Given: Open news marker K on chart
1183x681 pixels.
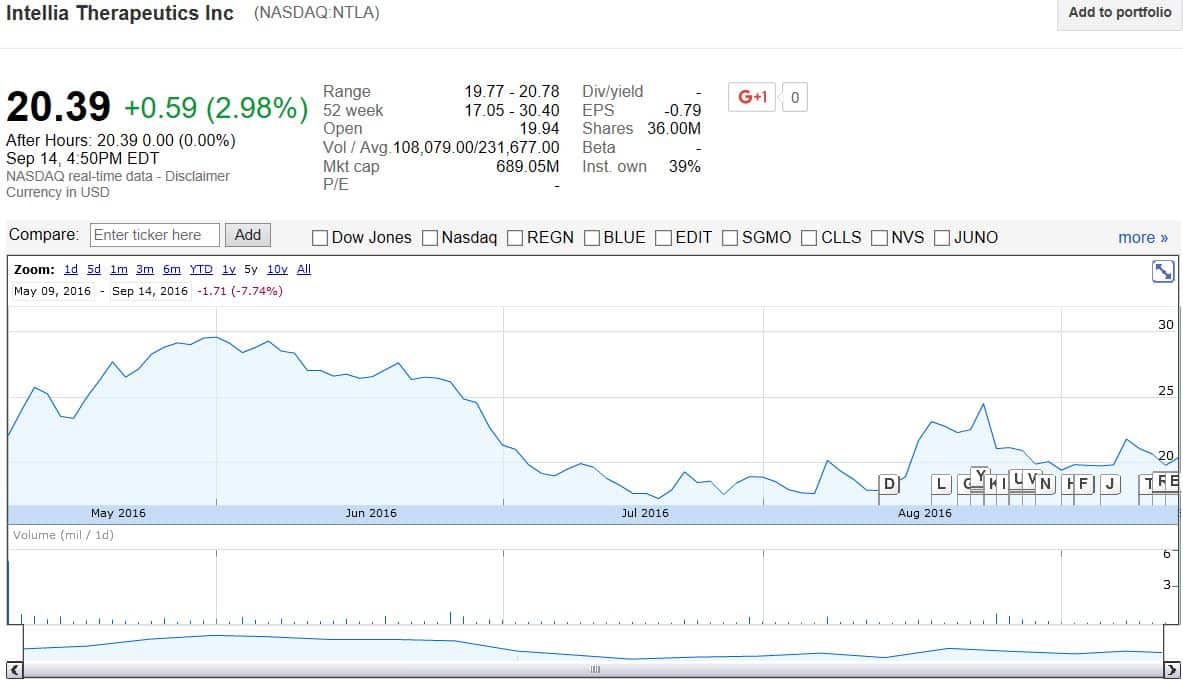Looking at the screenshot, I should [x=991, y=486].
